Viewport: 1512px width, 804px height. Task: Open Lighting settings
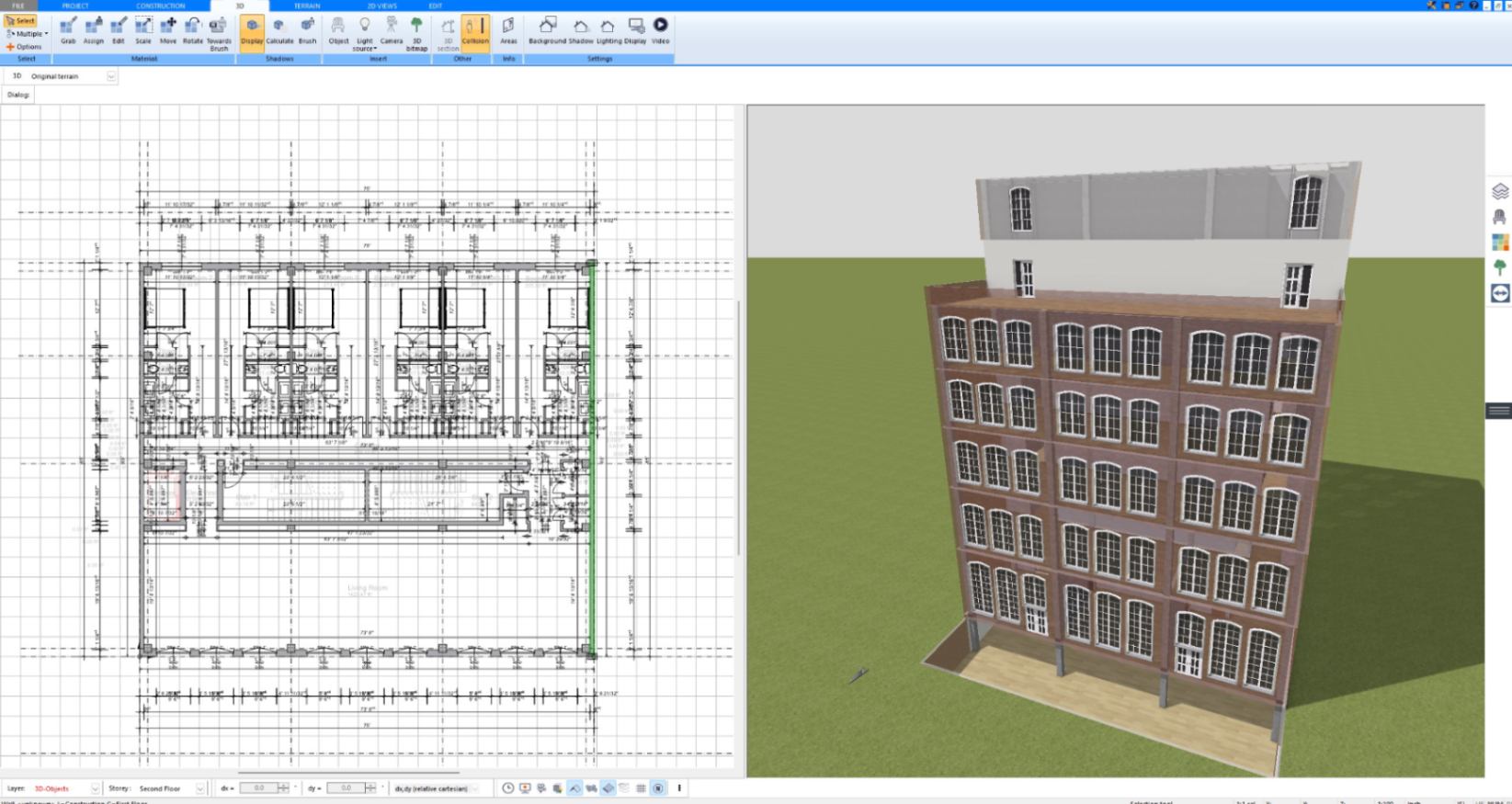[608, 30]
